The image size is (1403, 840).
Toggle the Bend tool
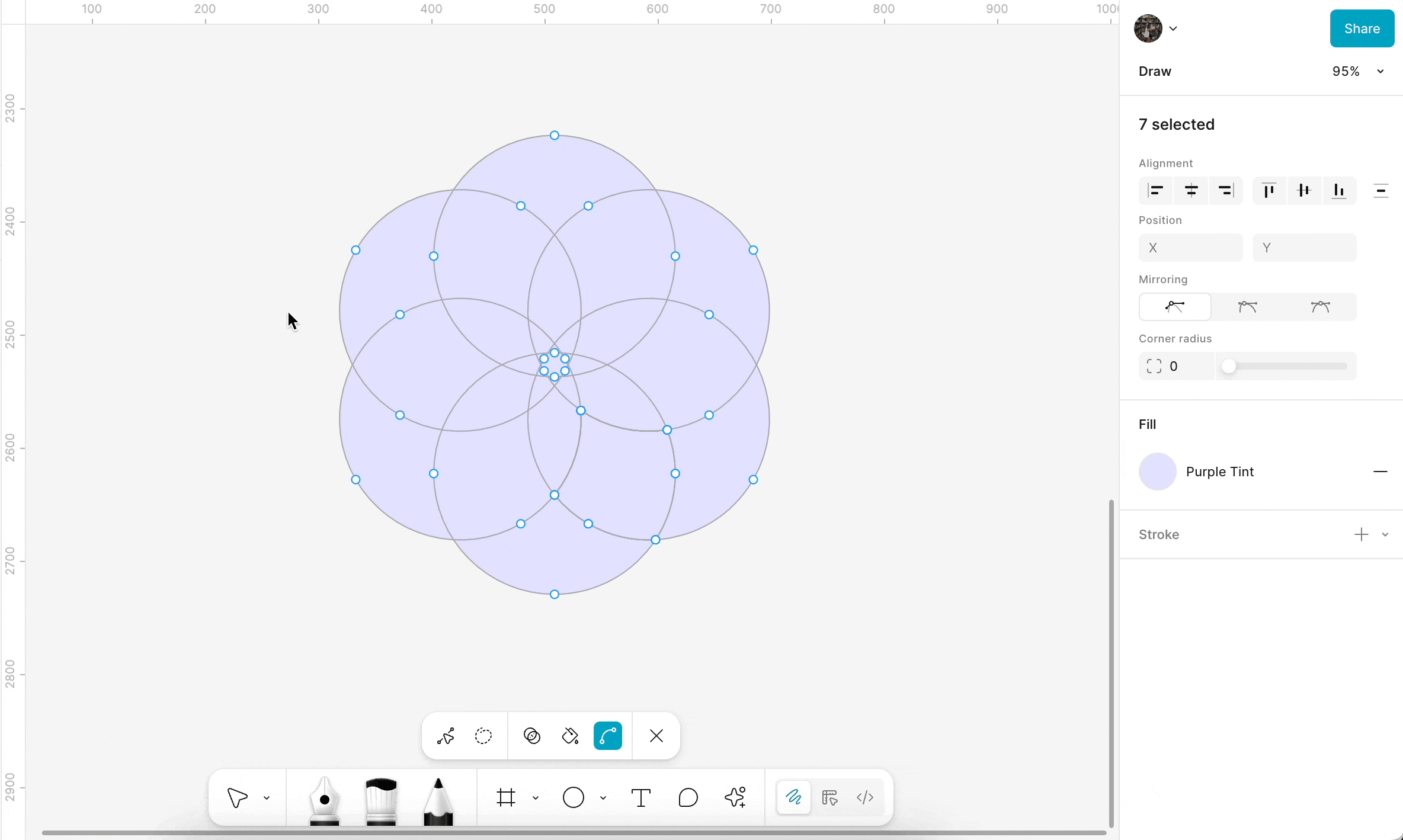(x=608, y=736)
